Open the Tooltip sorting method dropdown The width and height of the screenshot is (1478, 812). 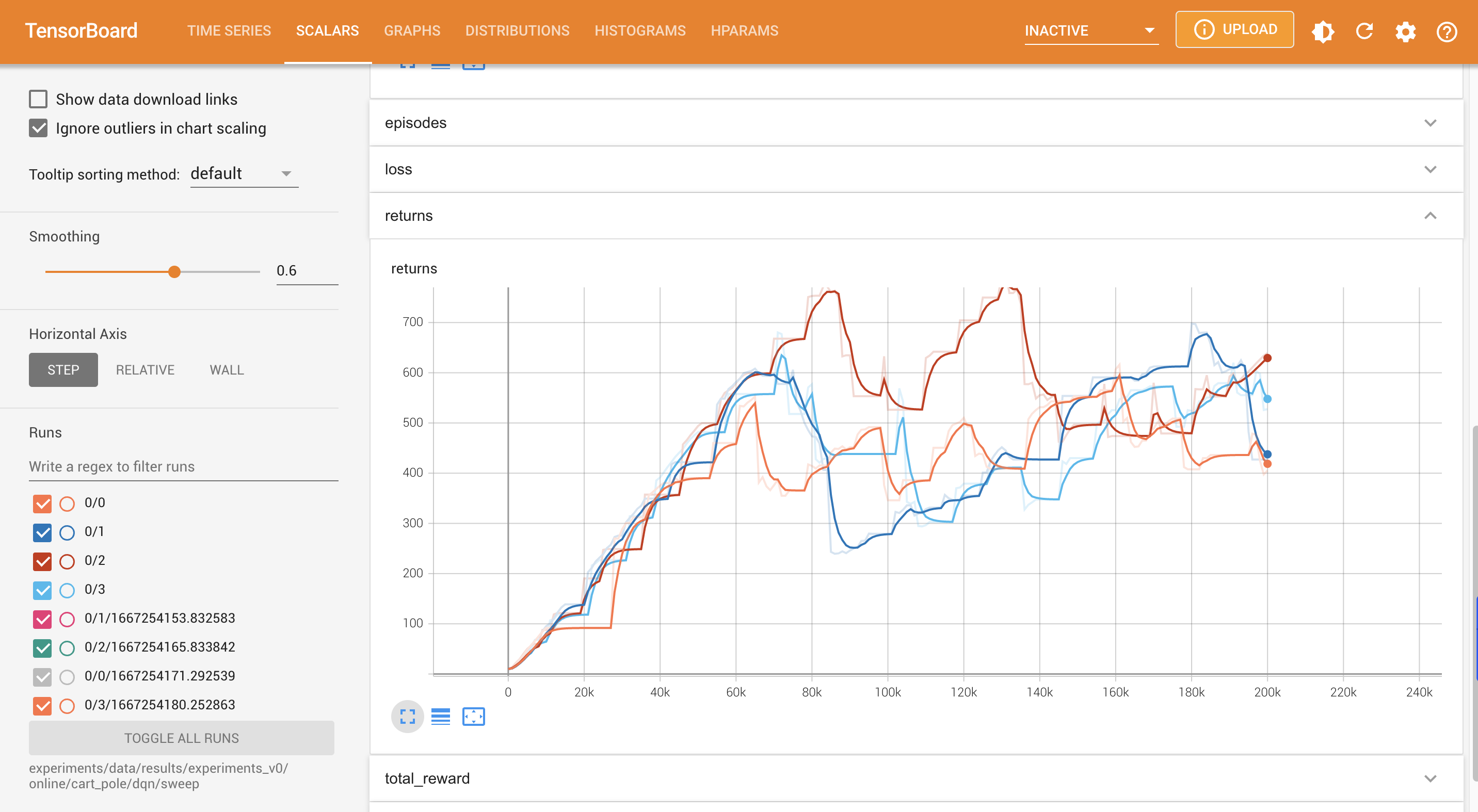coord(244,174)
